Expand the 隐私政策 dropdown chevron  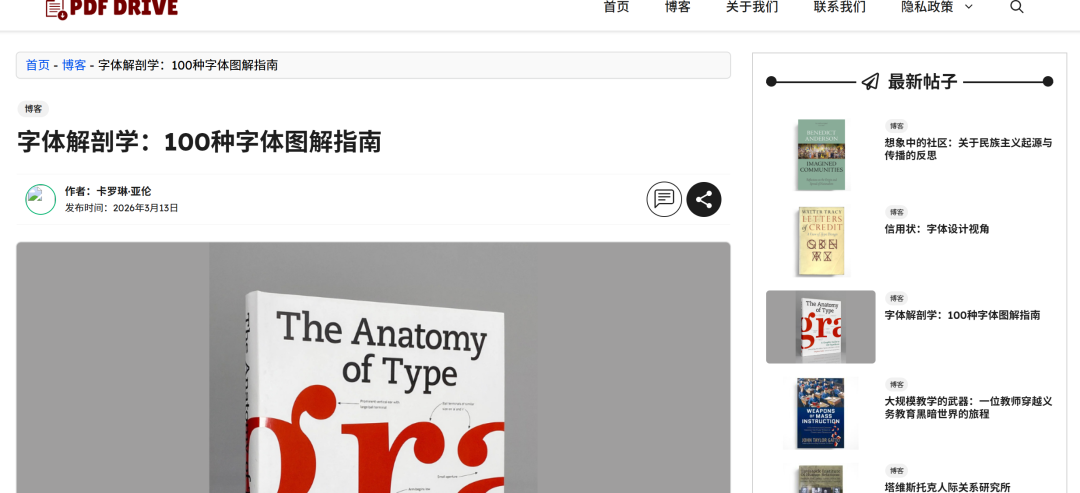tap(969, 7)
